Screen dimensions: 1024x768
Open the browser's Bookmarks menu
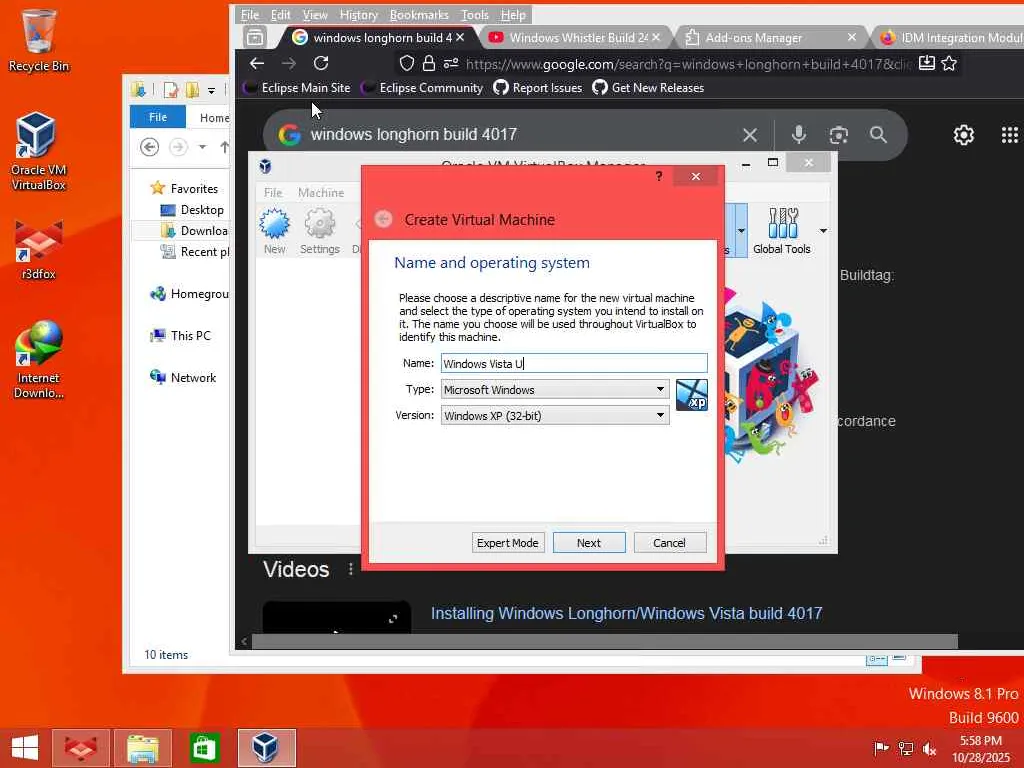pos(419,14)
